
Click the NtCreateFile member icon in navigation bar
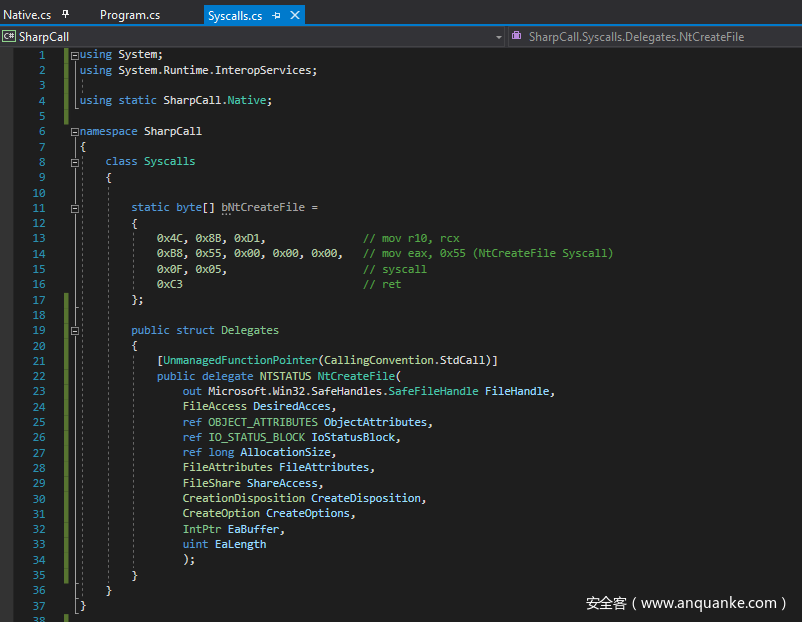517,37
